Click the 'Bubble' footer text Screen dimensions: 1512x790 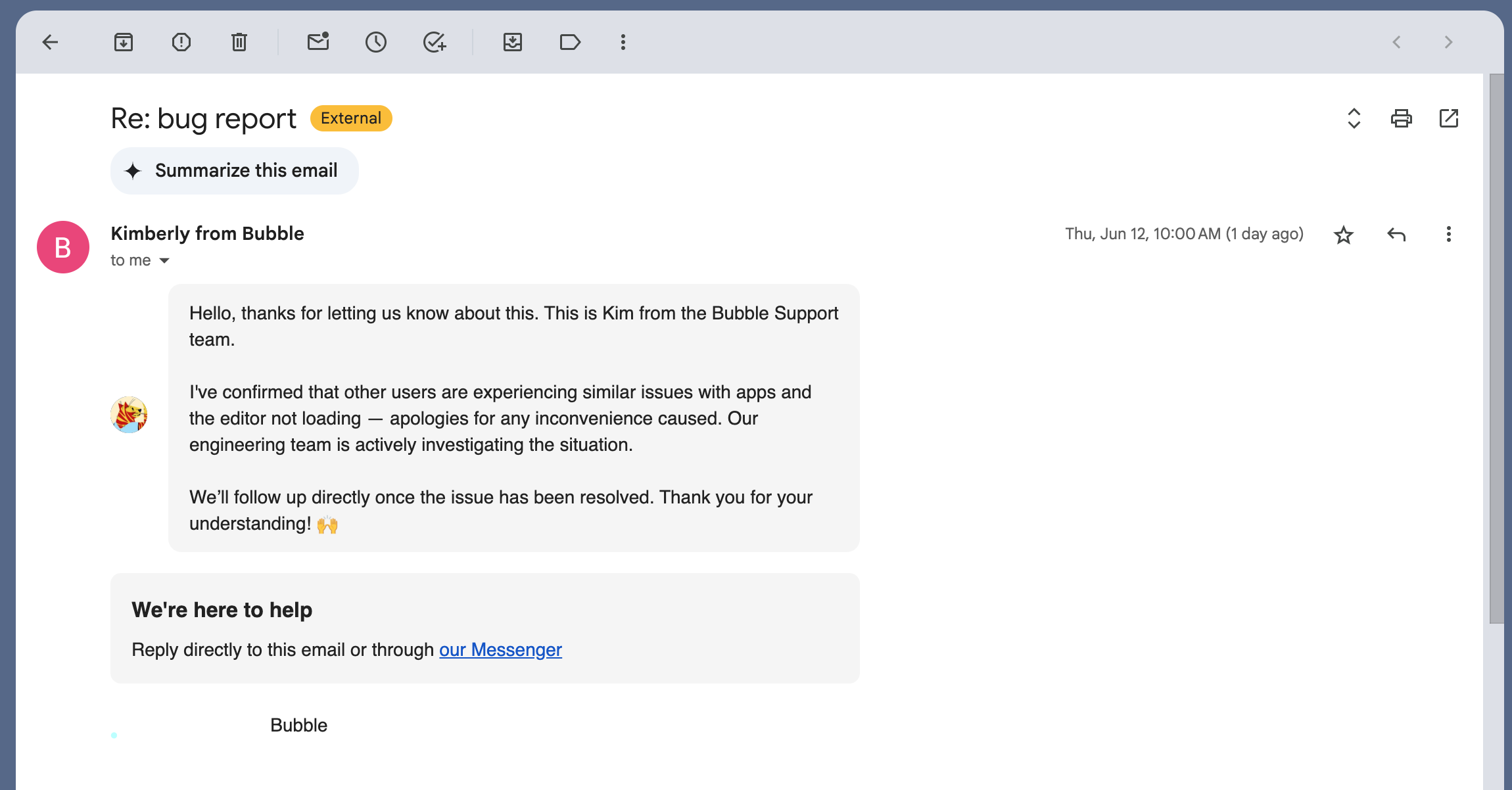point(298,725)
